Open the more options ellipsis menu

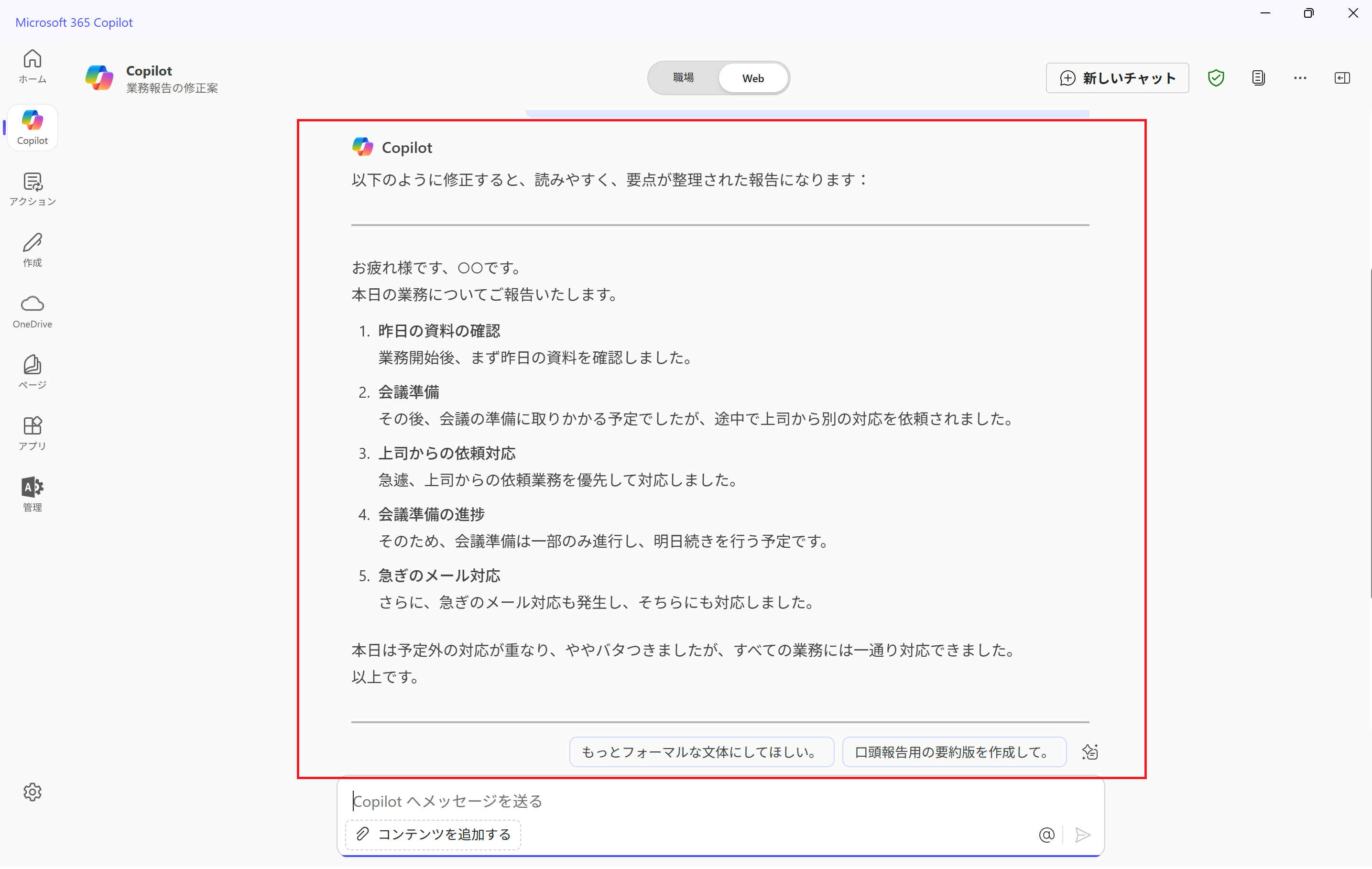click(1300, 78)
